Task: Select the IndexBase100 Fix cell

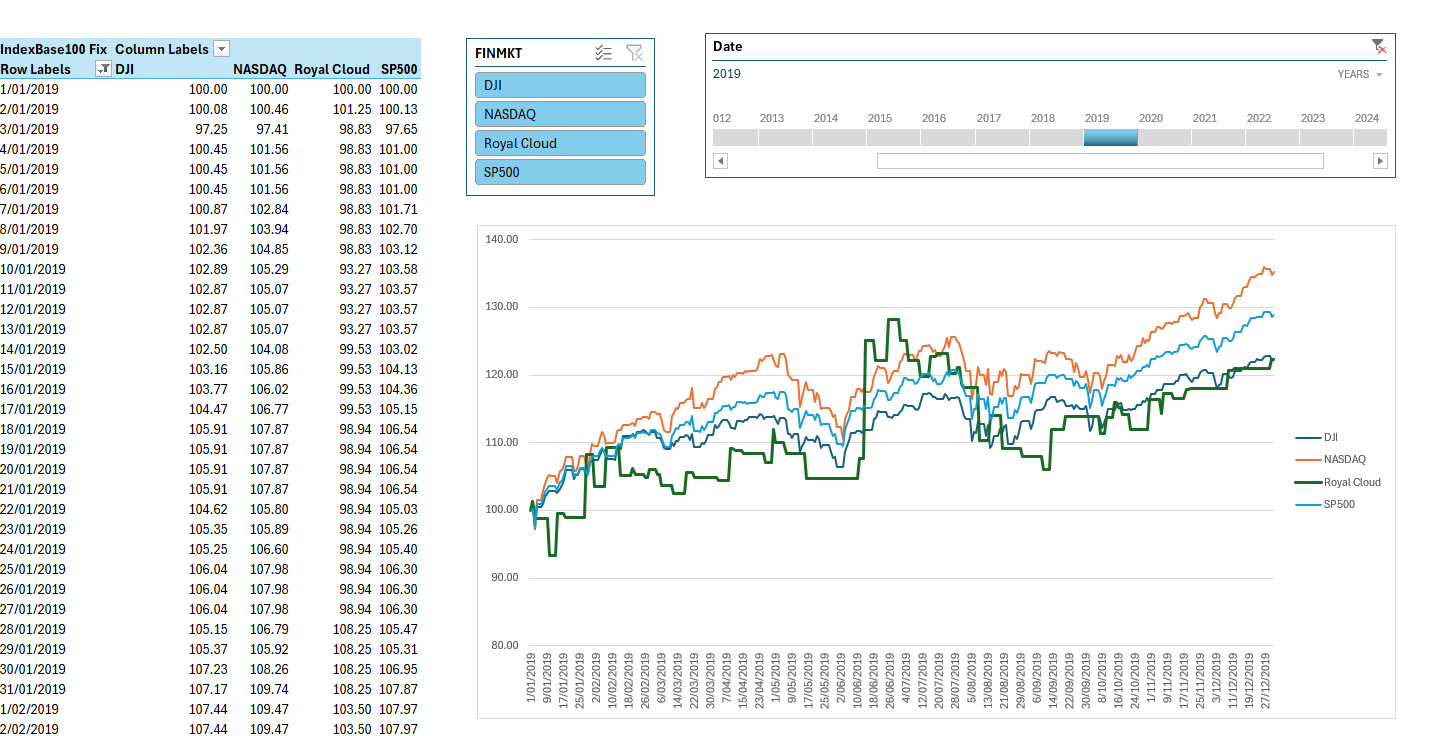Action: tap(54, 49)
